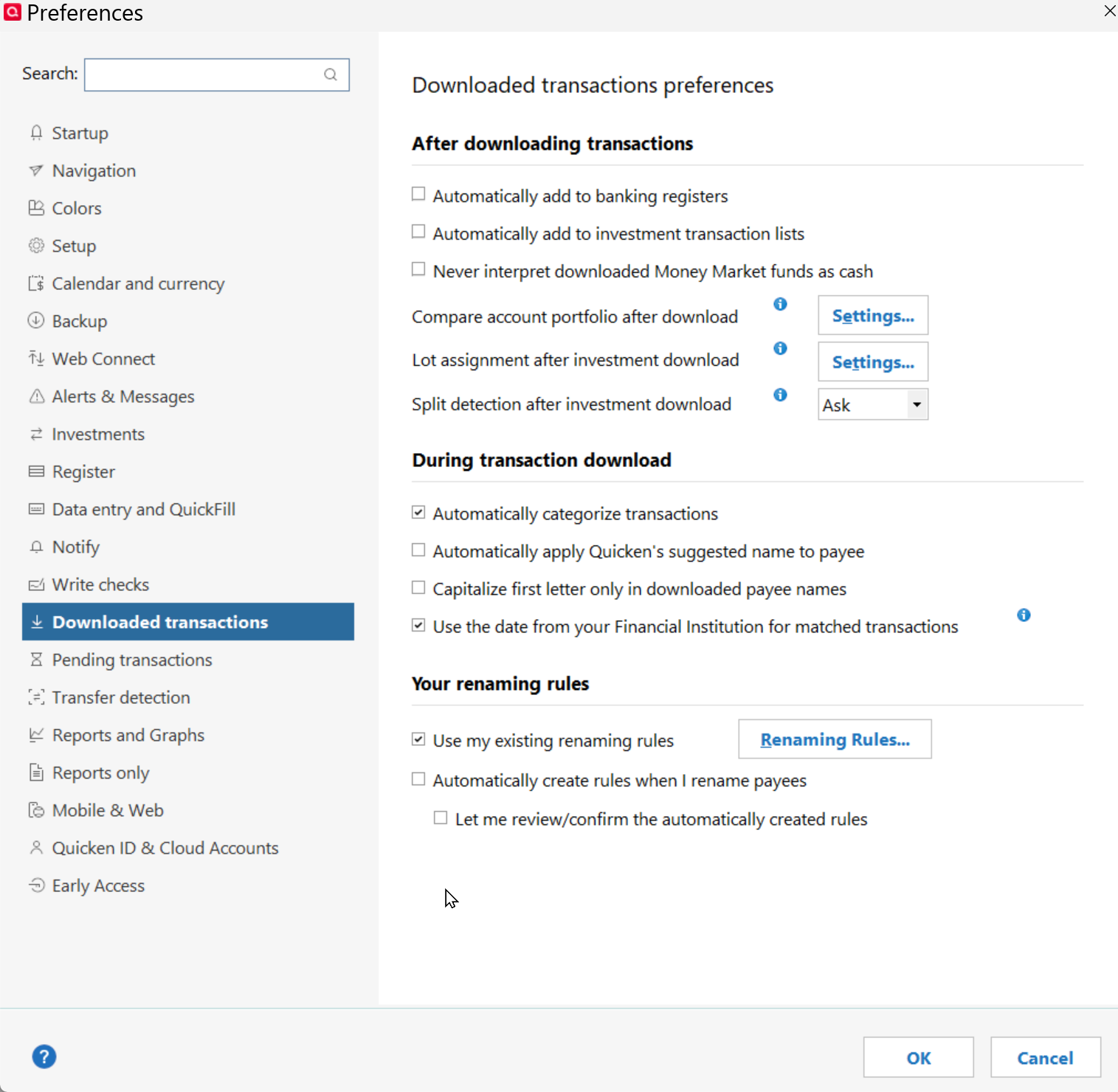Check Automatically create rules when I rename payees

click(x=418, y=779)
